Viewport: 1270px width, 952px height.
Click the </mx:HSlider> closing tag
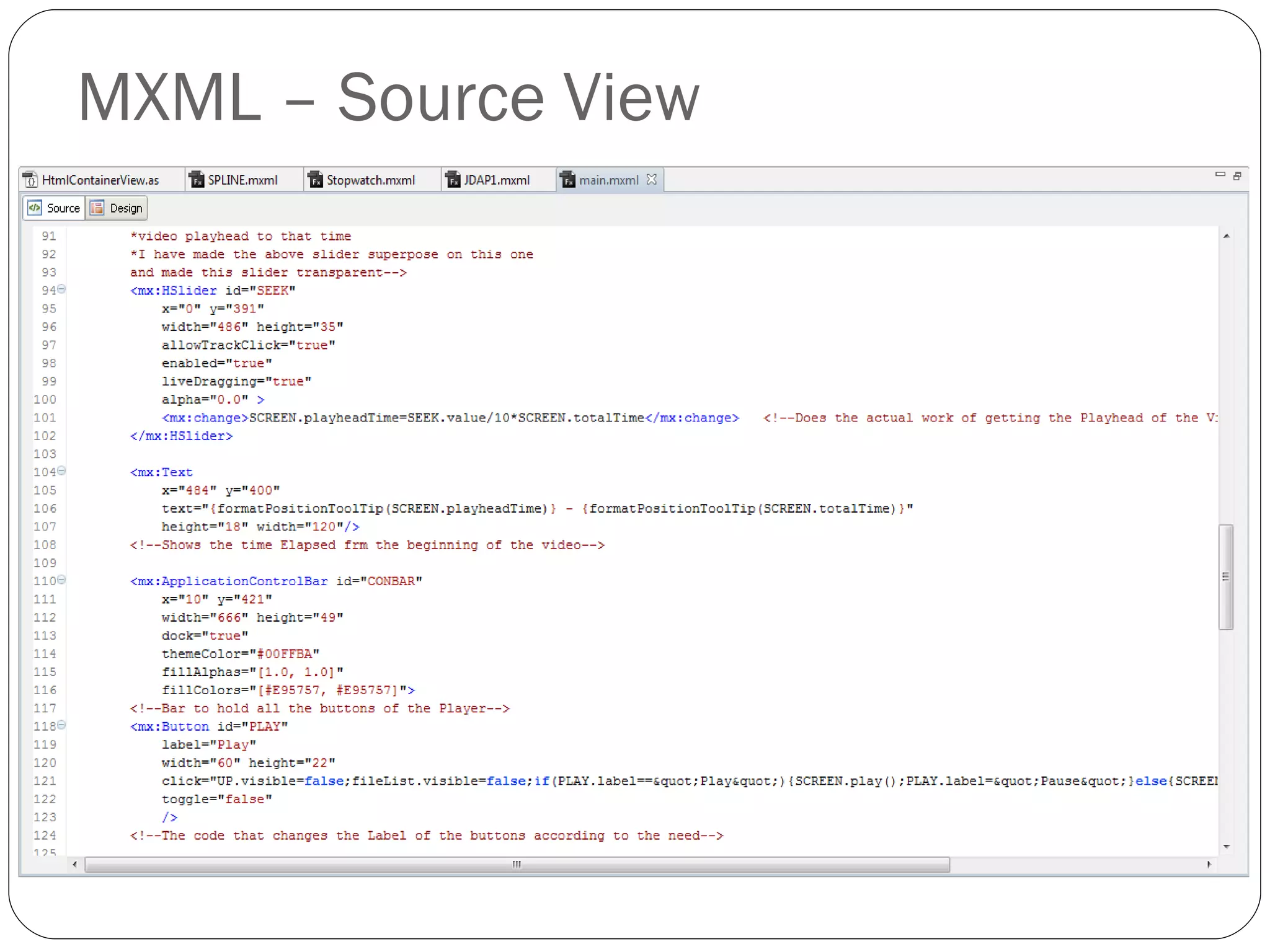click(x=181, y=436)
